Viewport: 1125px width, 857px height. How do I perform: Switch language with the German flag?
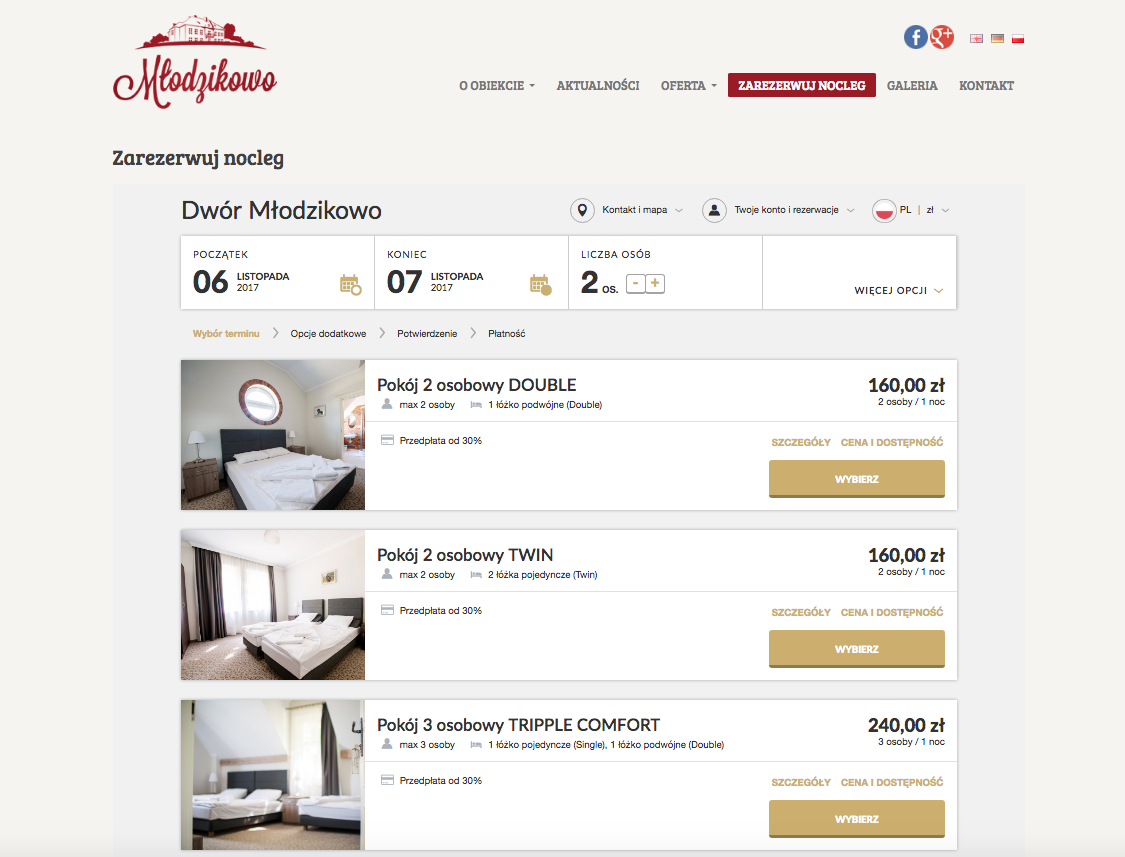click(x=997, y=39)
